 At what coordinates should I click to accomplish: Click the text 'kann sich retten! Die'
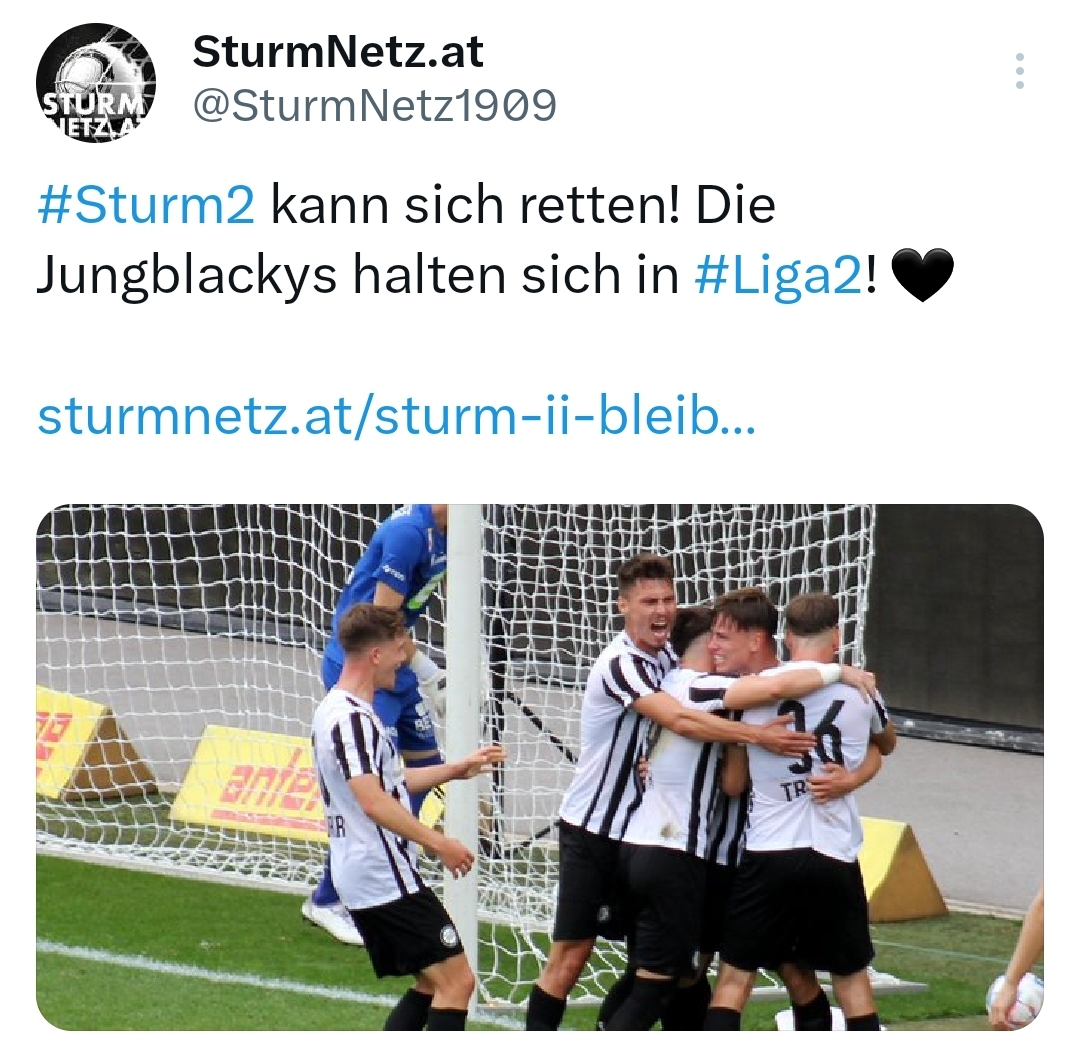[523, 205]
